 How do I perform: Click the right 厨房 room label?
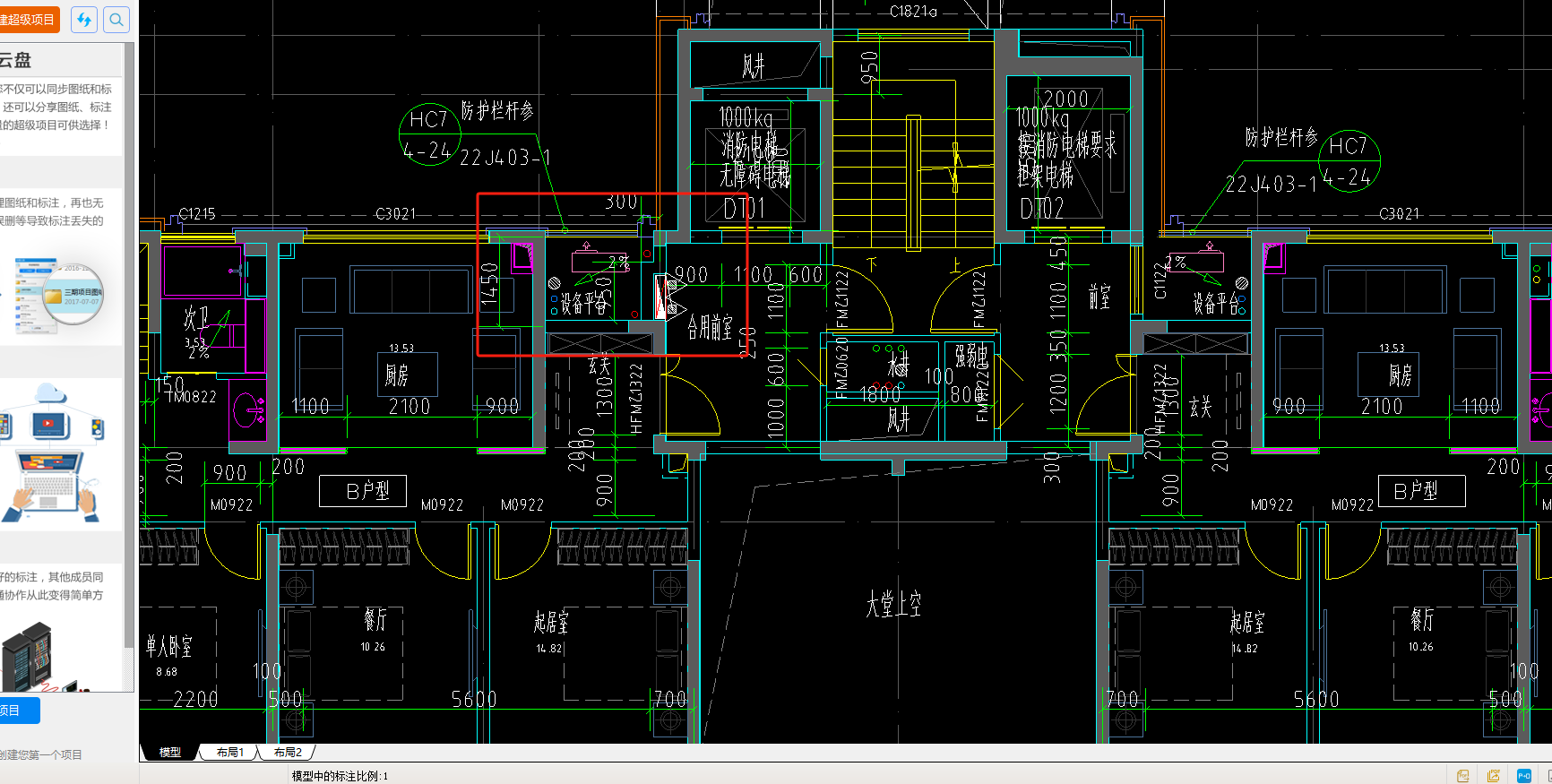(x=1401, y=375)
